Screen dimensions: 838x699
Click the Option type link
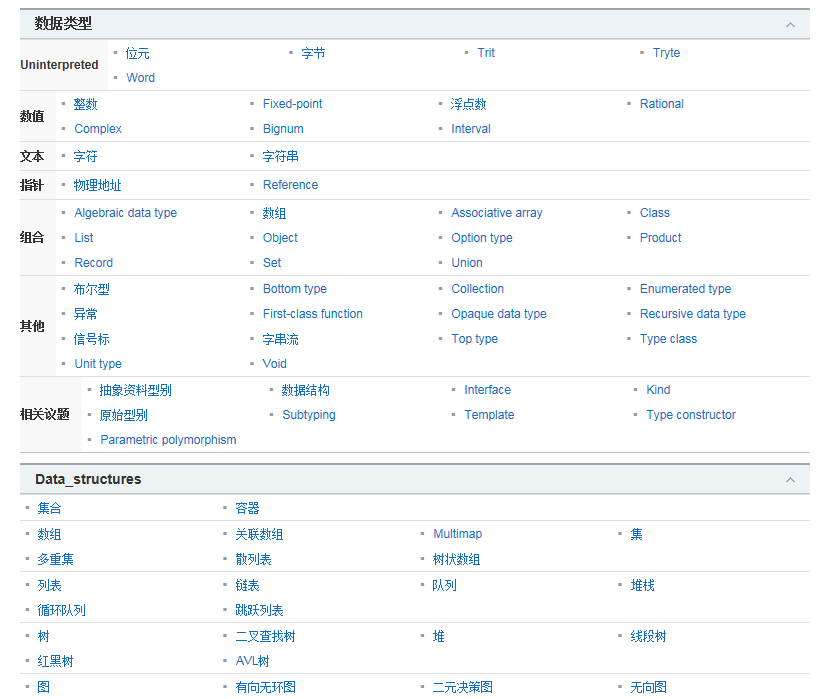482,238
